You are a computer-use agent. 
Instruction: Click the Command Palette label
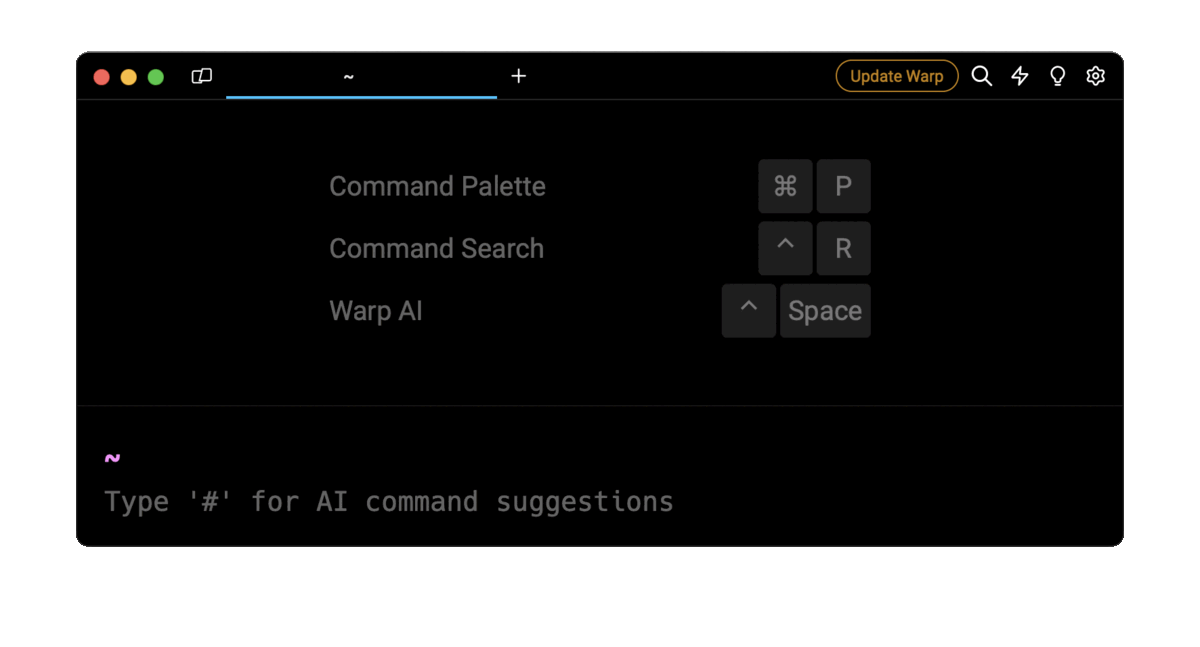pos(437,186)
